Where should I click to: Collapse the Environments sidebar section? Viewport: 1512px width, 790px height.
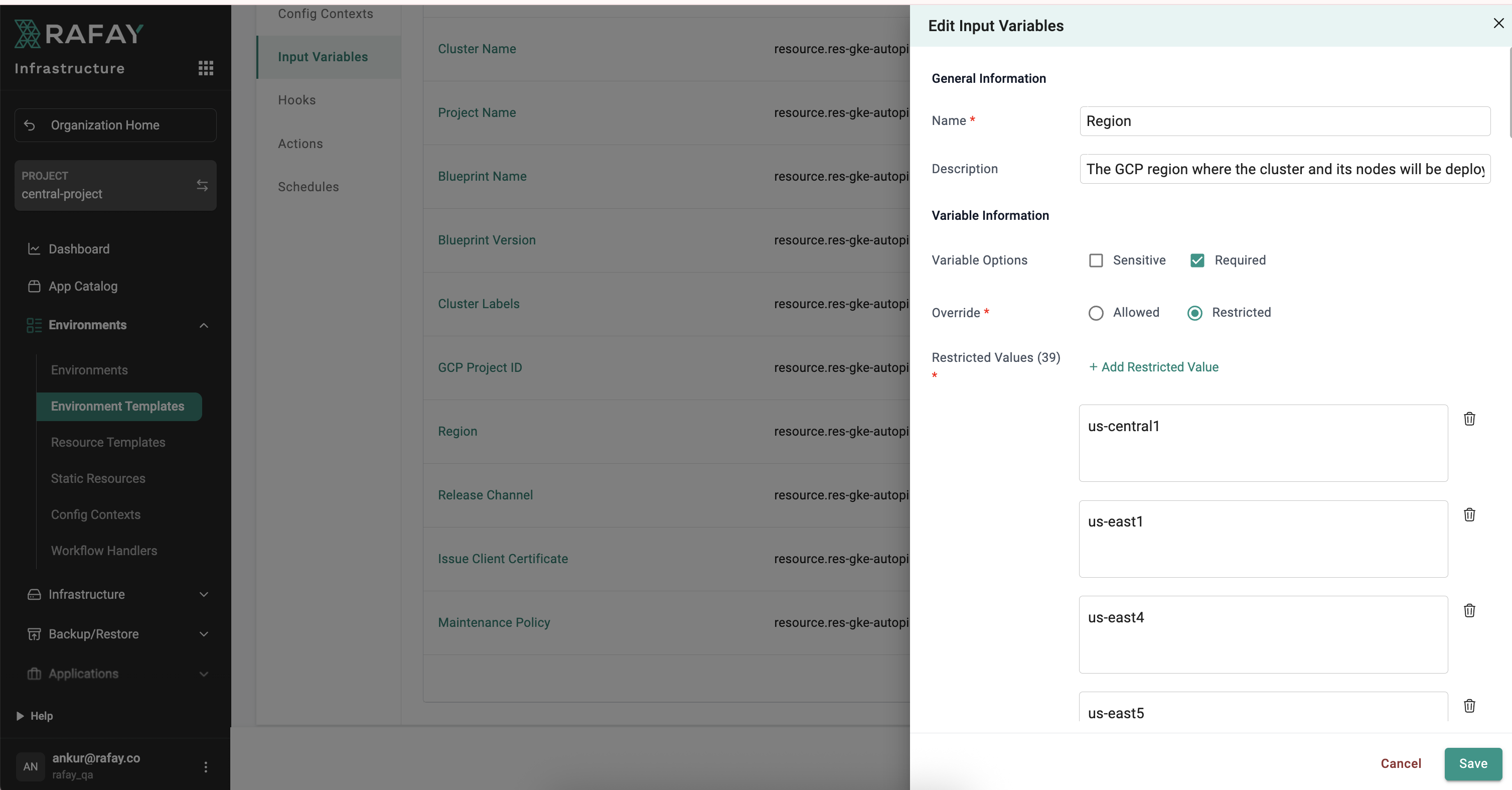pos(204,325)
